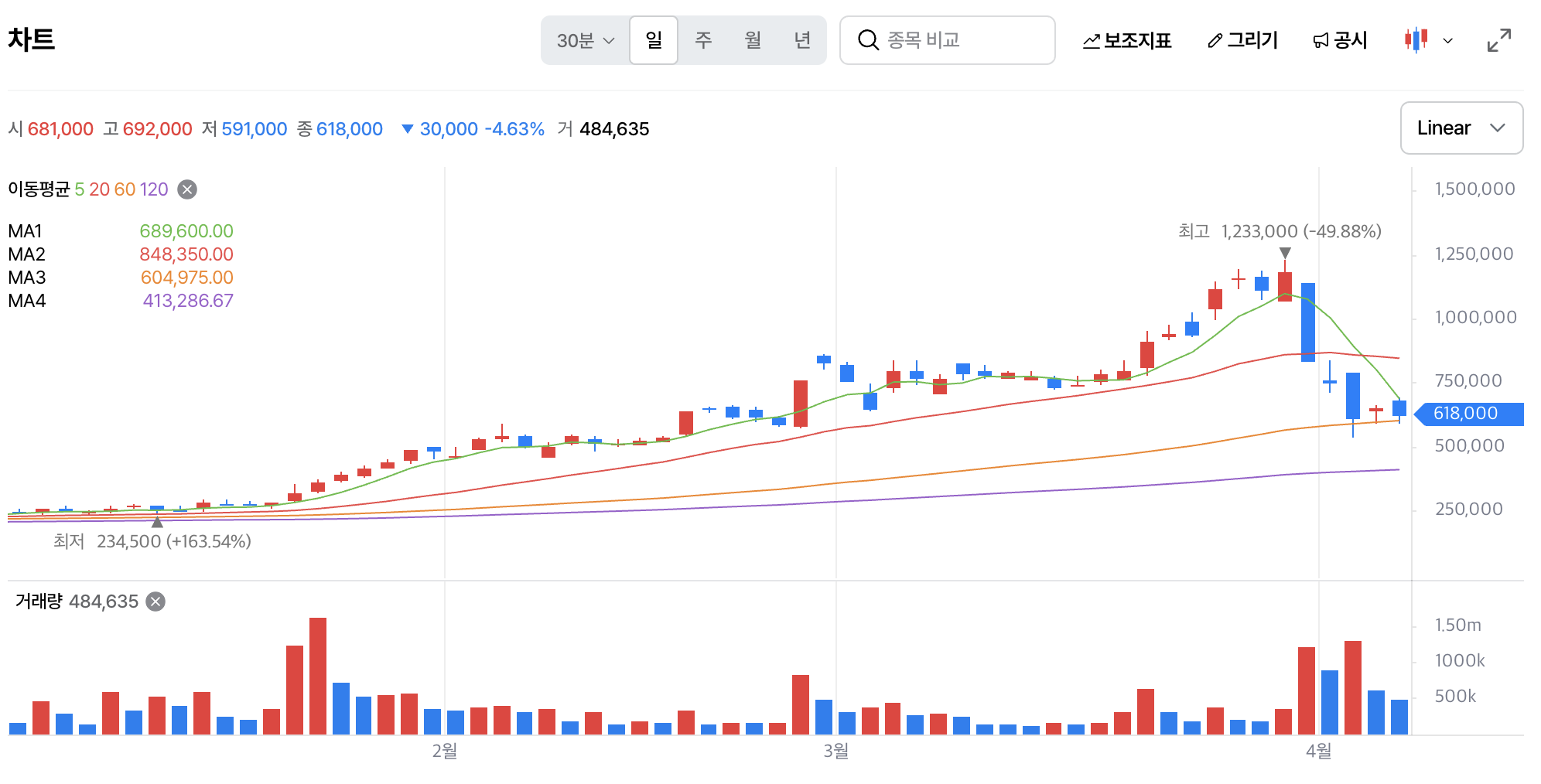Select the 년 yearly tab

[802, 40]
